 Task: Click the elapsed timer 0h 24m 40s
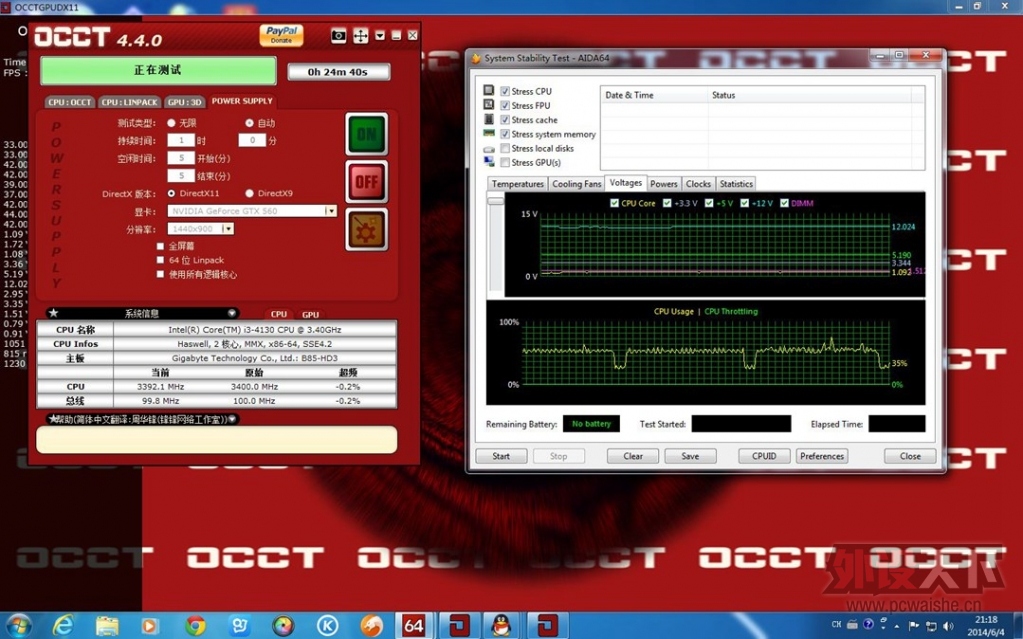pyautogui.click(x=339, y=72)
